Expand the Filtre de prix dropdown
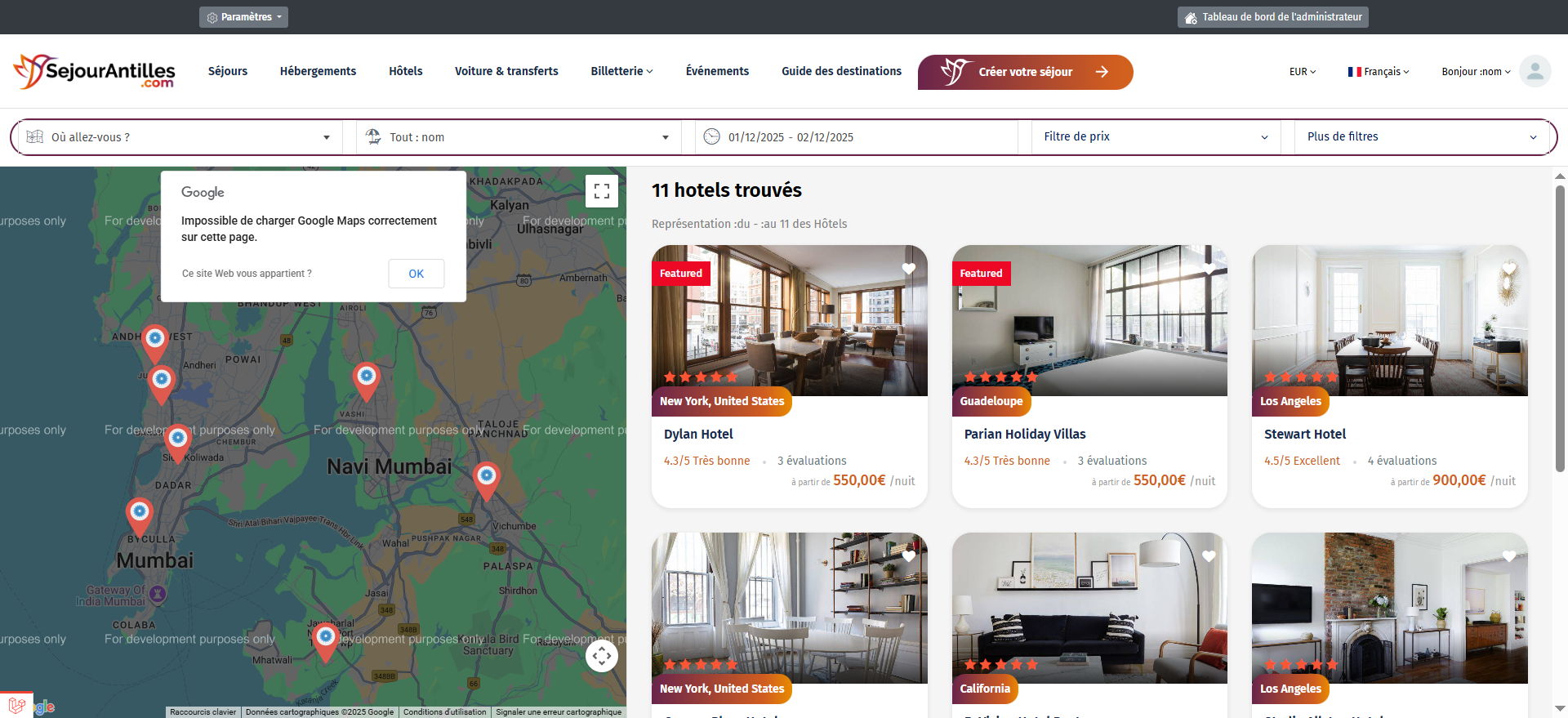This screenshot has width=1568, height=718. point(1156,136)
